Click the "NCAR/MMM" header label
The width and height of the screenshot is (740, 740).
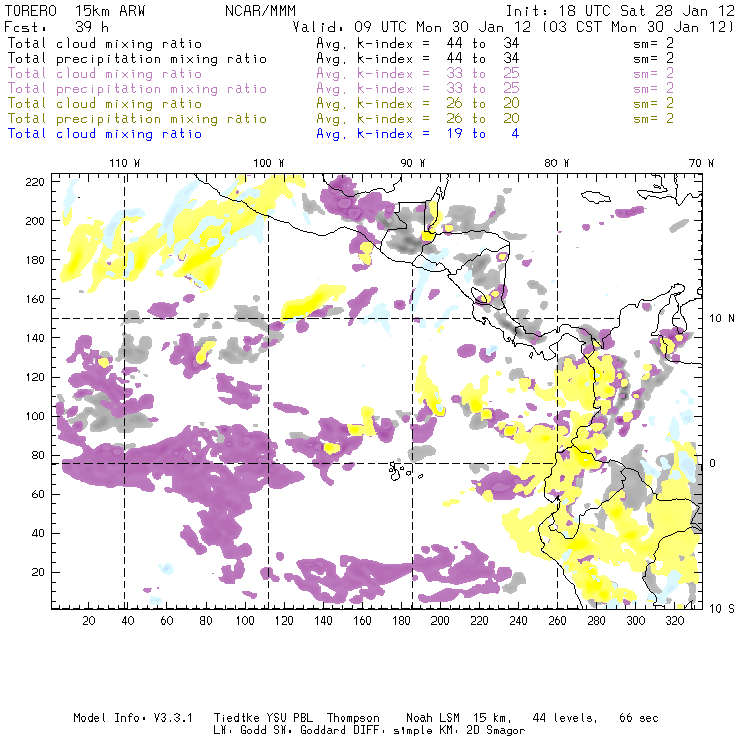260,11
